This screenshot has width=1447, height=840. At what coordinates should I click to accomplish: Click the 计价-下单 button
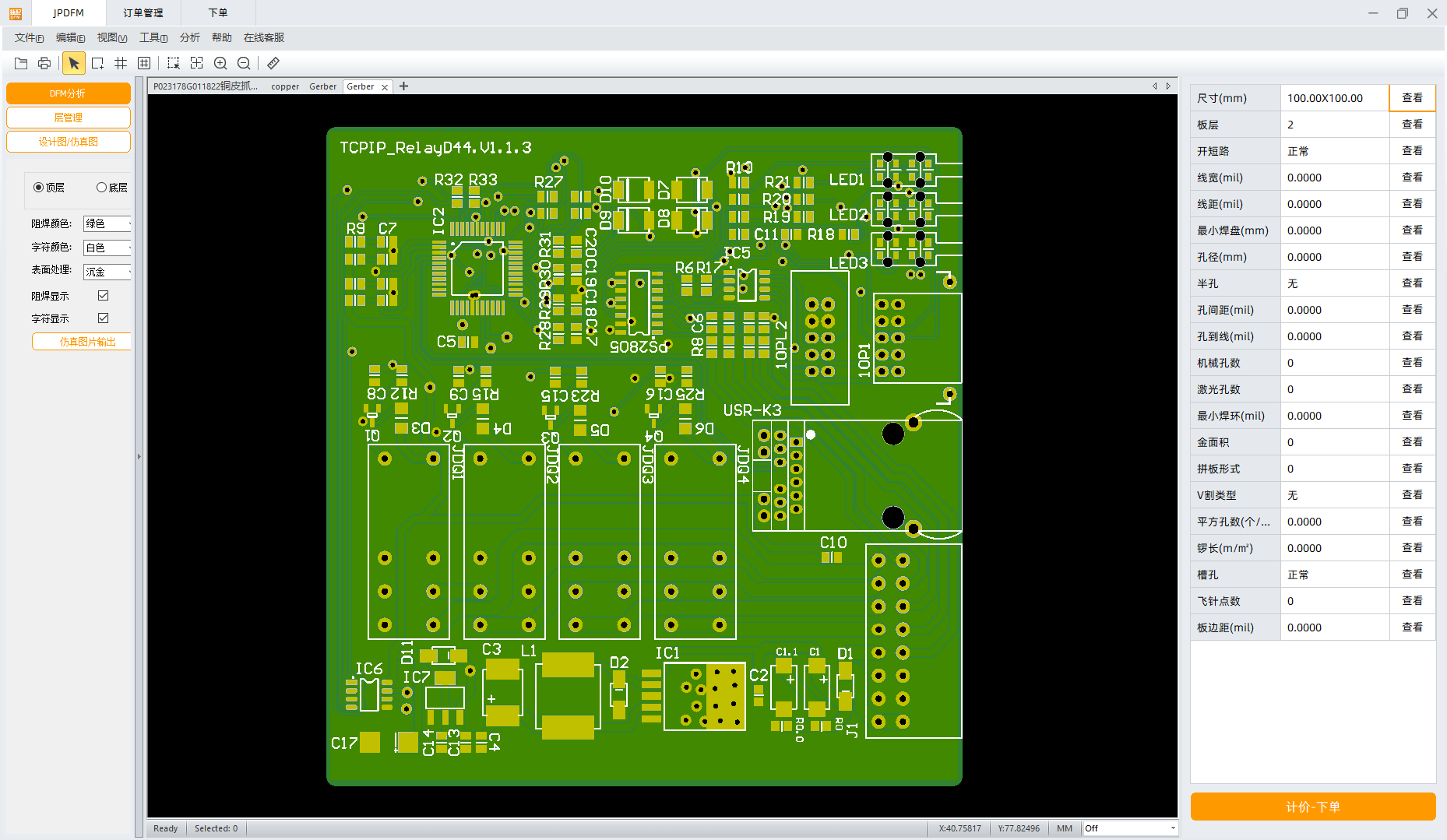1313,807
